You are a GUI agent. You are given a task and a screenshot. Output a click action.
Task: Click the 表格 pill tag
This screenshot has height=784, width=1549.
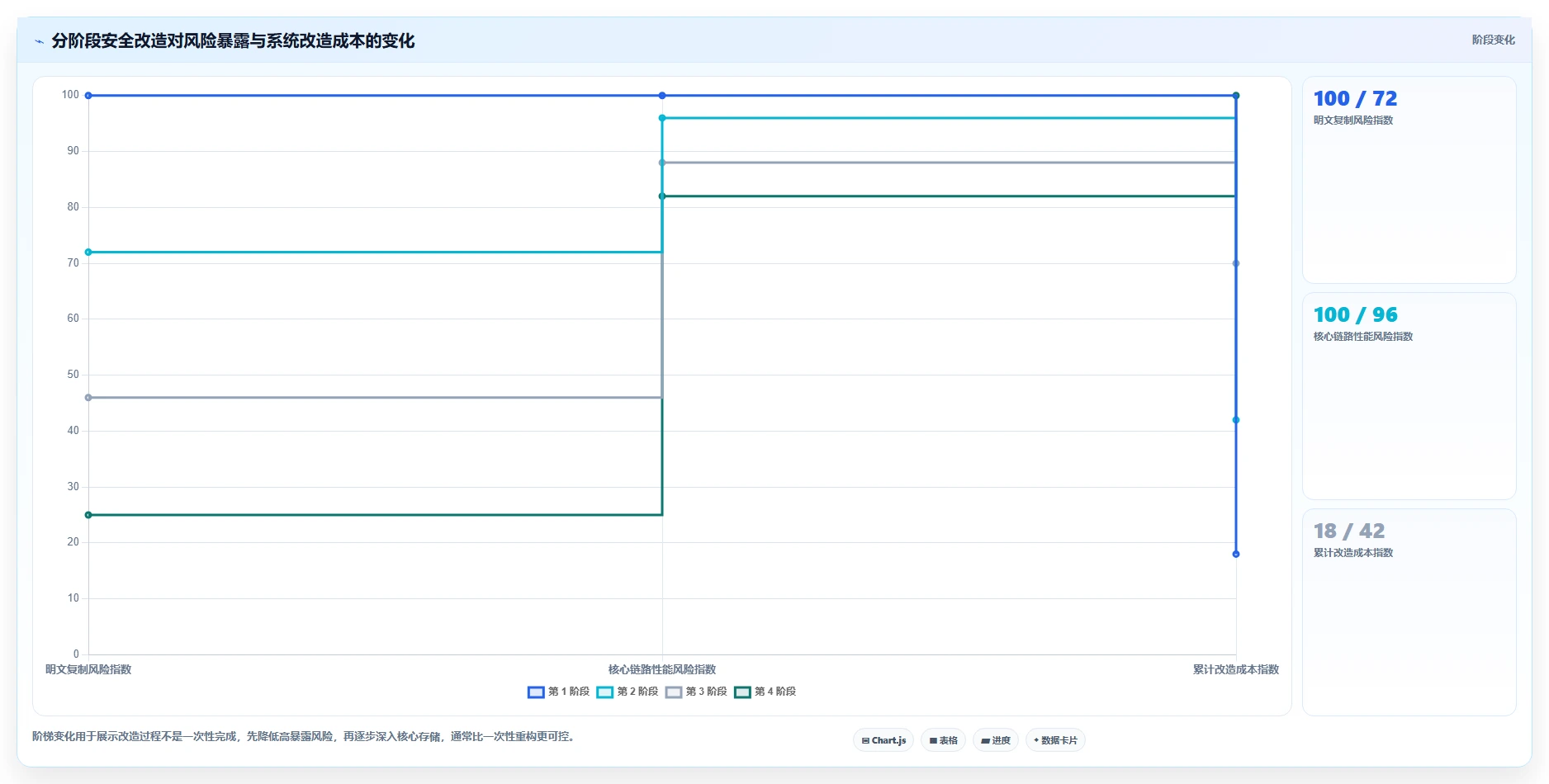(x=943, y=740)
